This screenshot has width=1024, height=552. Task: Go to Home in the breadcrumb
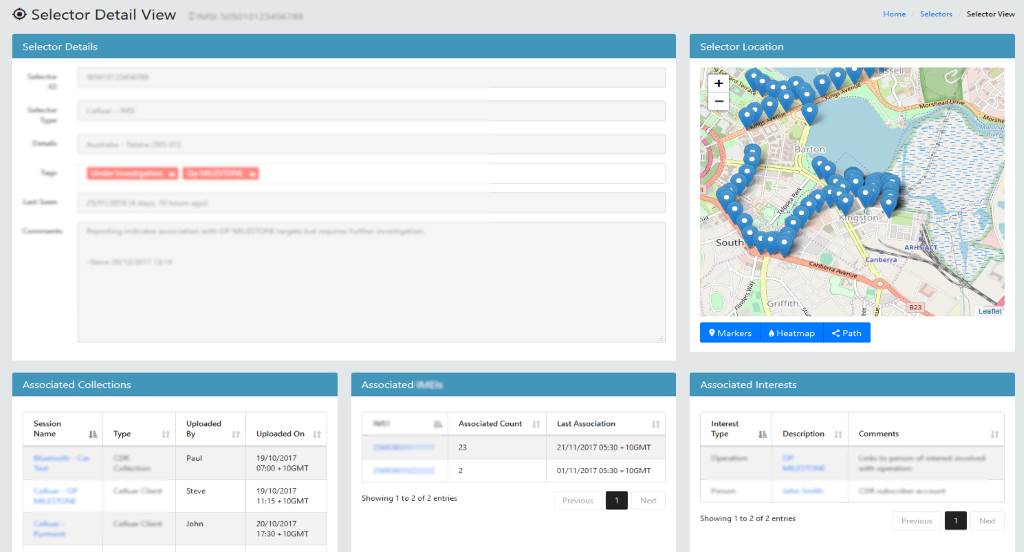pos(894,15)
